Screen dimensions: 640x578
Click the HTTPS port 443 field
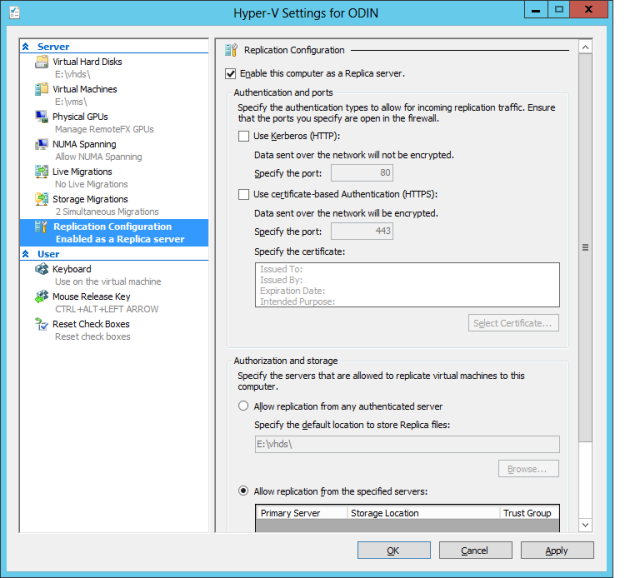pyautogui.click(x=362, y=231)
